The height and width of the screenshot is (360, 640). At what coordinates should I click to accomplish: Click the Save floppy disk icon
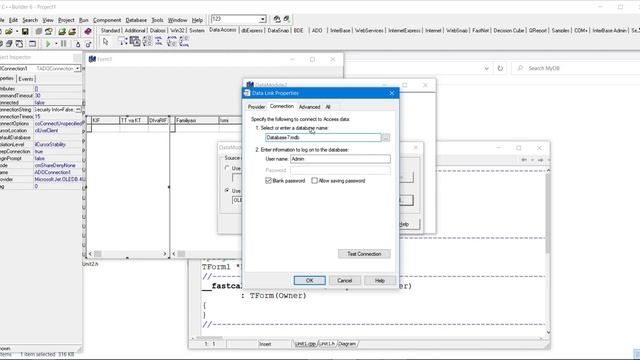25,31
